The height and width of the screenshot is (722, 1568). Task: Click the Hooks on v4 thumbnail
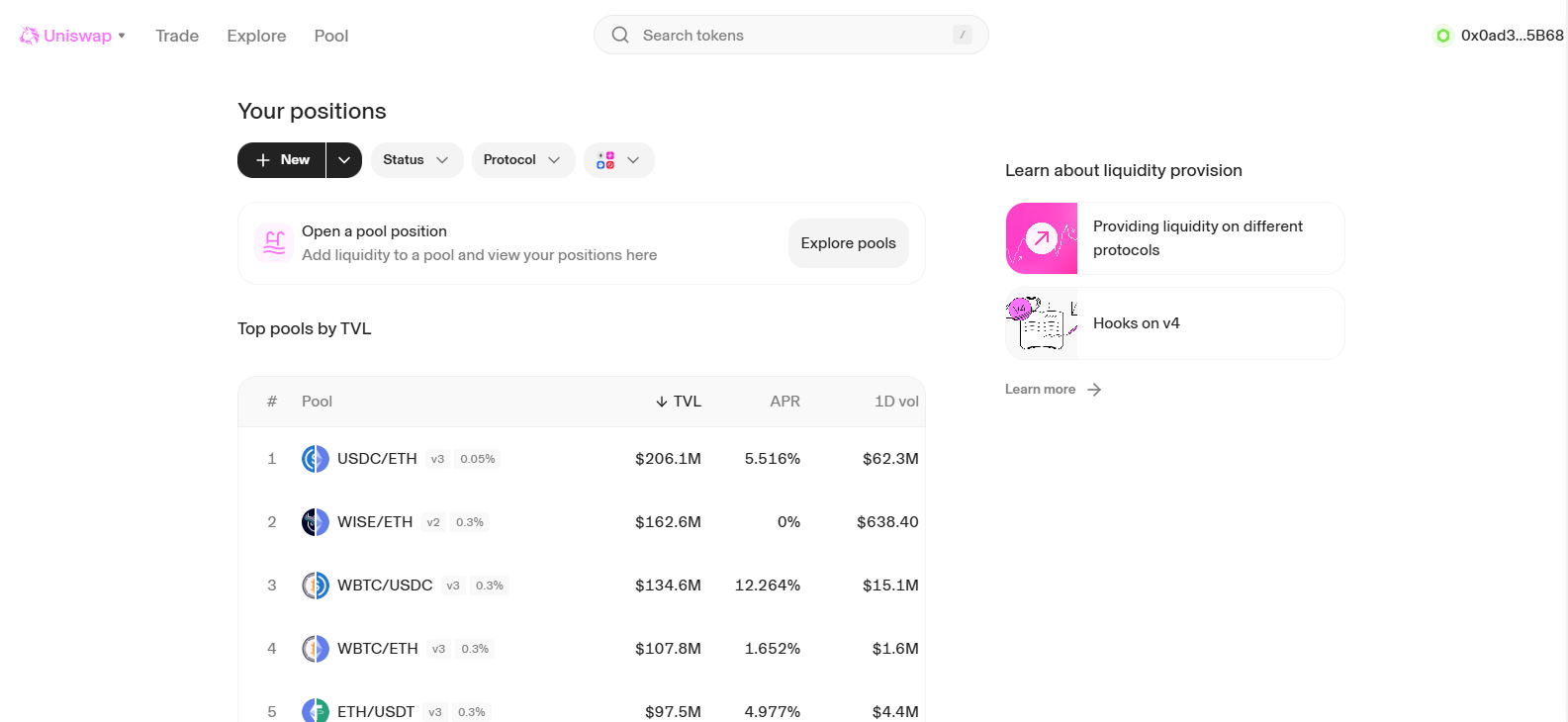pyautogui.click(x=1042, y=323)
